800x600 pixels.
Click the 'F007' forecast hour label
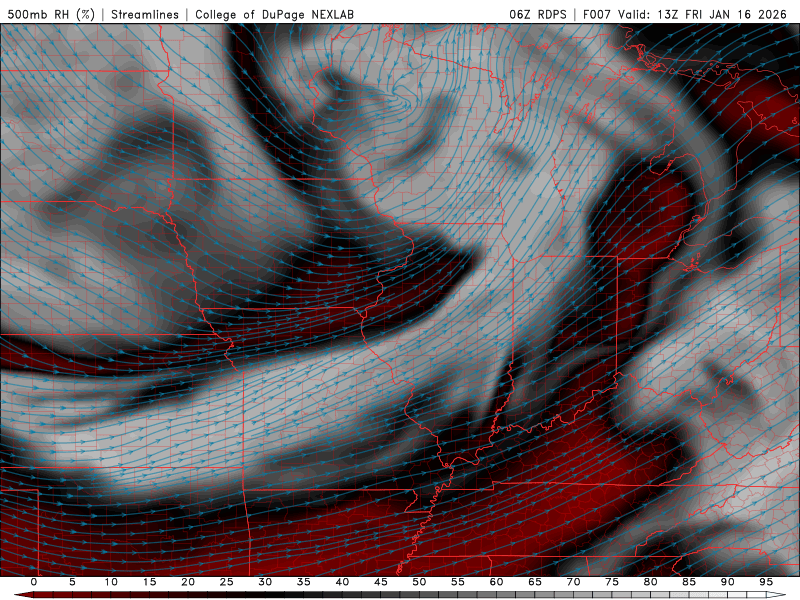click(x=598, y=14)
